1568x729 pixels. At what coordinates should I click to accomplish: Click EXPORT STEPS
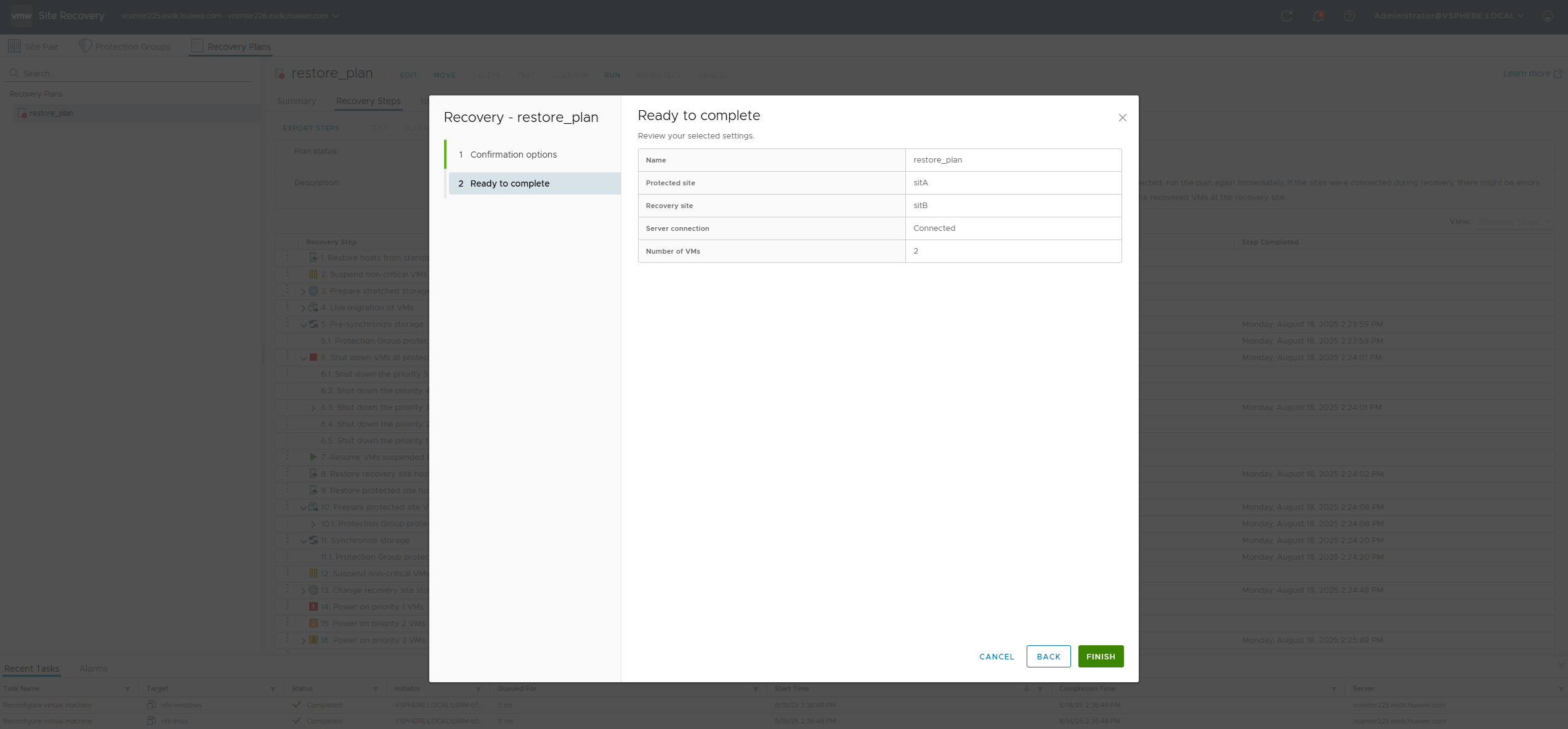tap(311, 128)
